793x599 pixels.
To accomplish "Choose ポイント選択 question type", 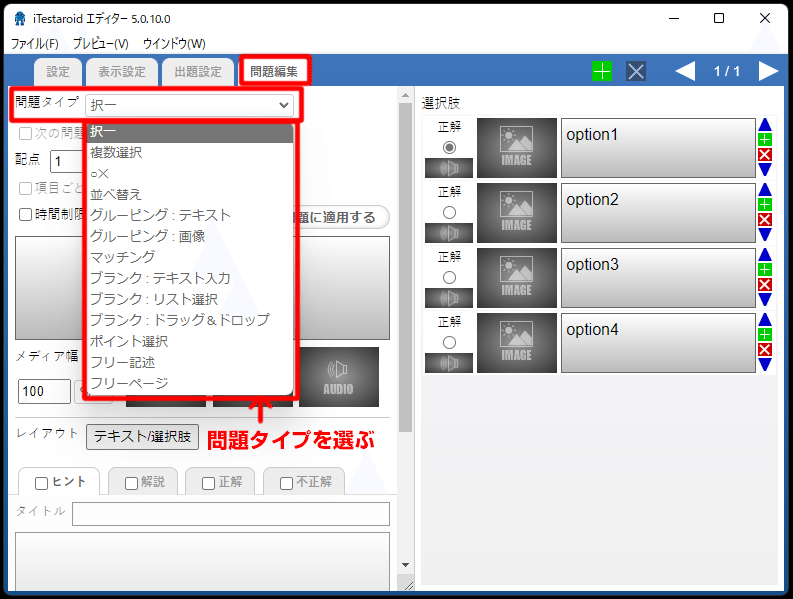I will tap(190, 341).
